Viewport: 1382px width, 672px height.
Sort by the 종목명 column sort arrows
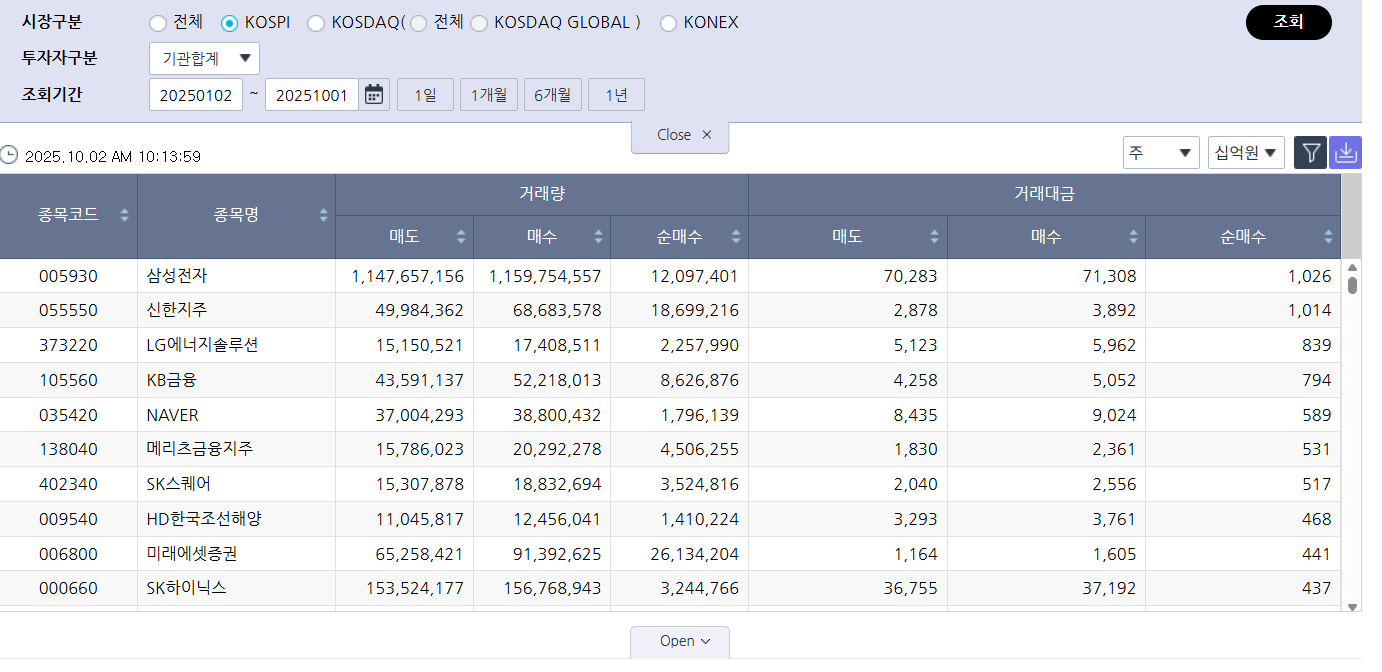coord(324,215)
